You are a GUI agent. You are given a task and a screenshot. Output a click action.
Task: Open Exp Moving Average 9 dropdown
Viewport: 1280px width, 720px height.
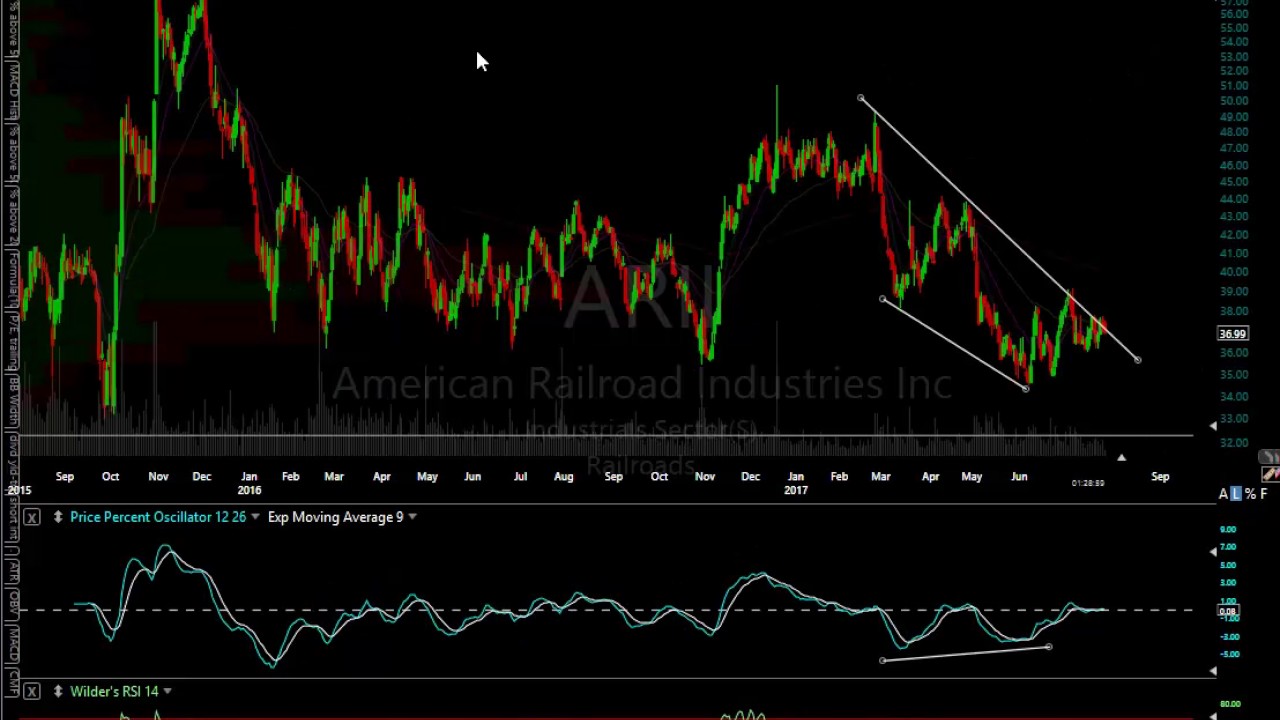coord(412,517)
